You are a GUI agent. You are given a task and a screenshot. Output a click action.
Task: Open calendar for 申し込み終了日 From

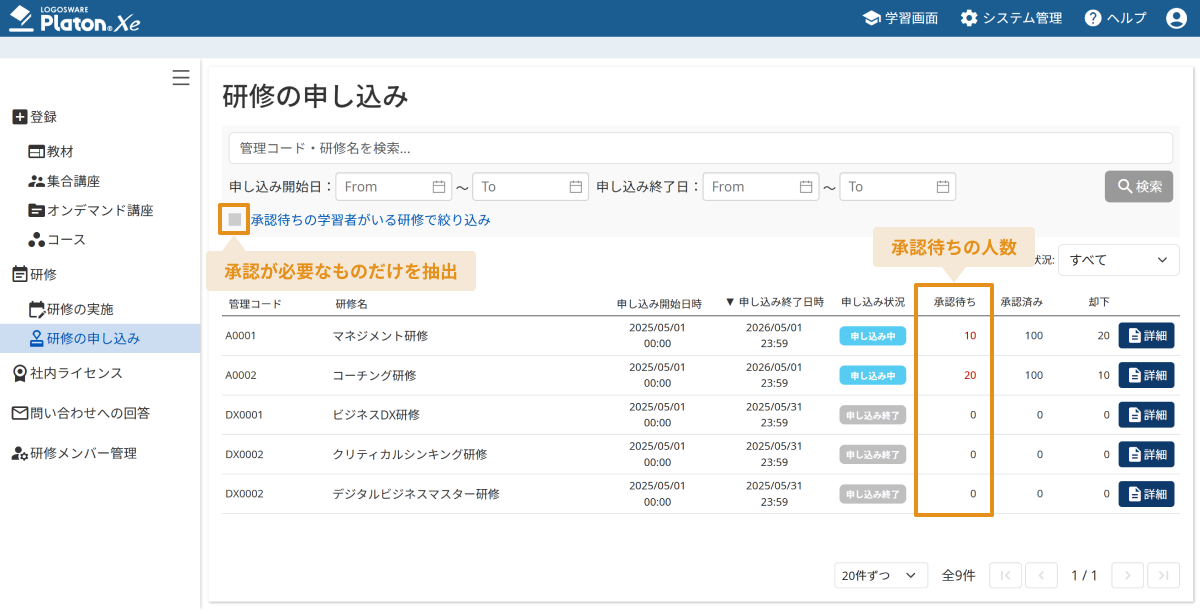pyautogui.click(x=807, y=187)
